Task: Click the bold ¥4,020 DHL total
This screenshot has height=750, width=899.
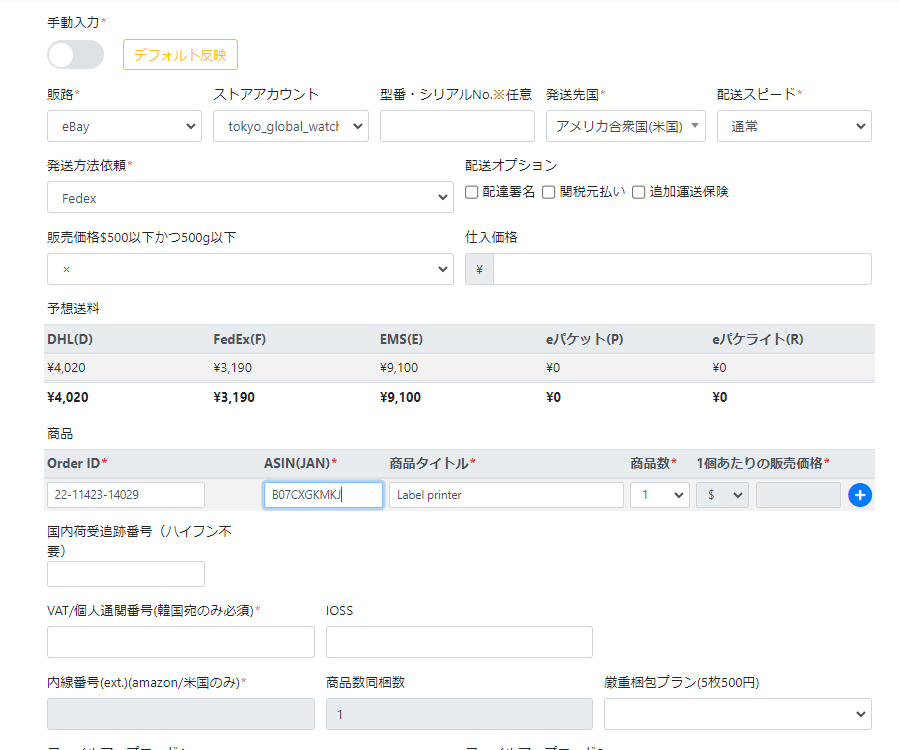Action: [x=68, y=397]
